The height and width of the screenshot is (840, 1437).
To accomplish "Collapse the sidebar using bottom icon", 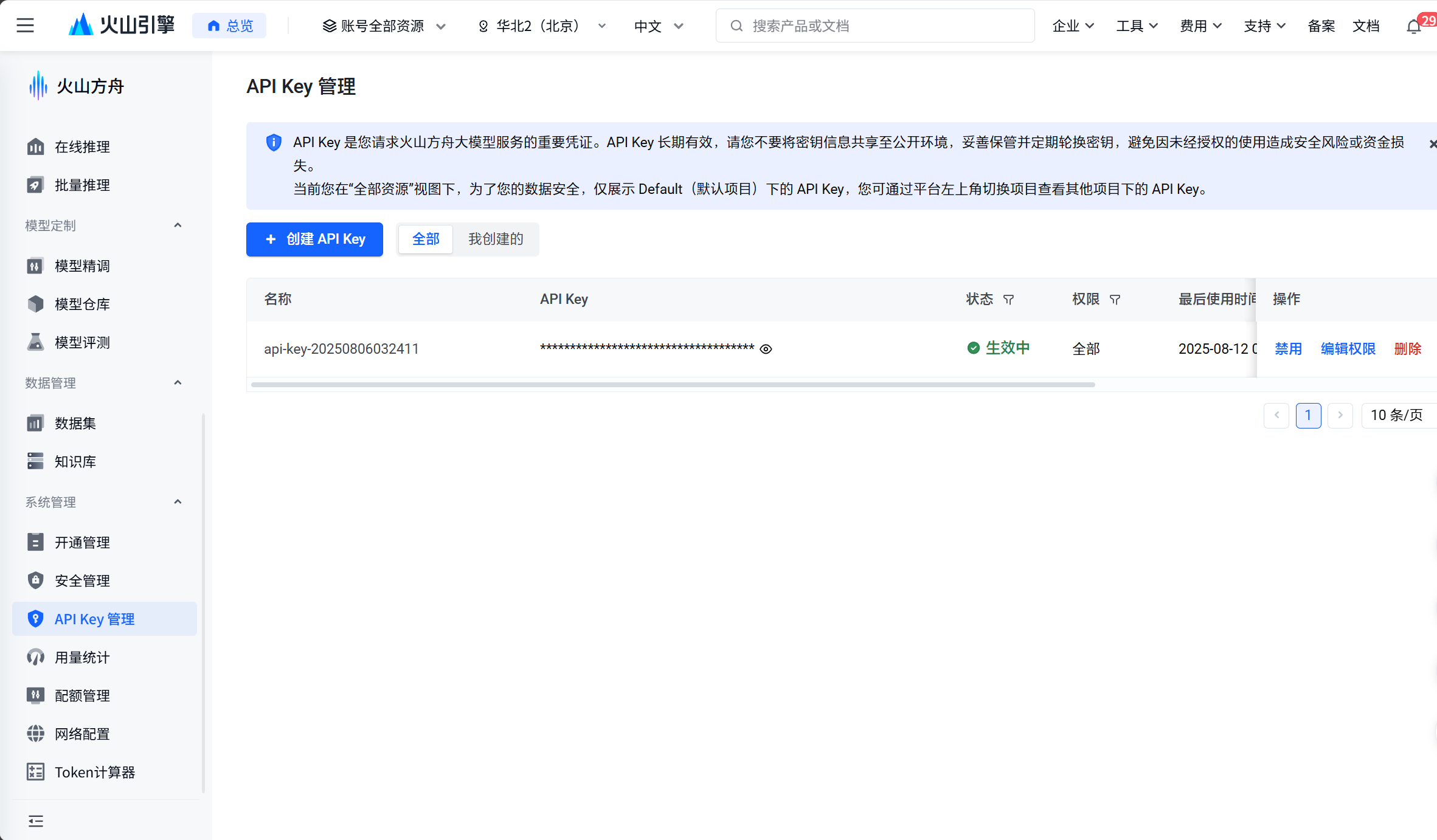I will (36, 821).
